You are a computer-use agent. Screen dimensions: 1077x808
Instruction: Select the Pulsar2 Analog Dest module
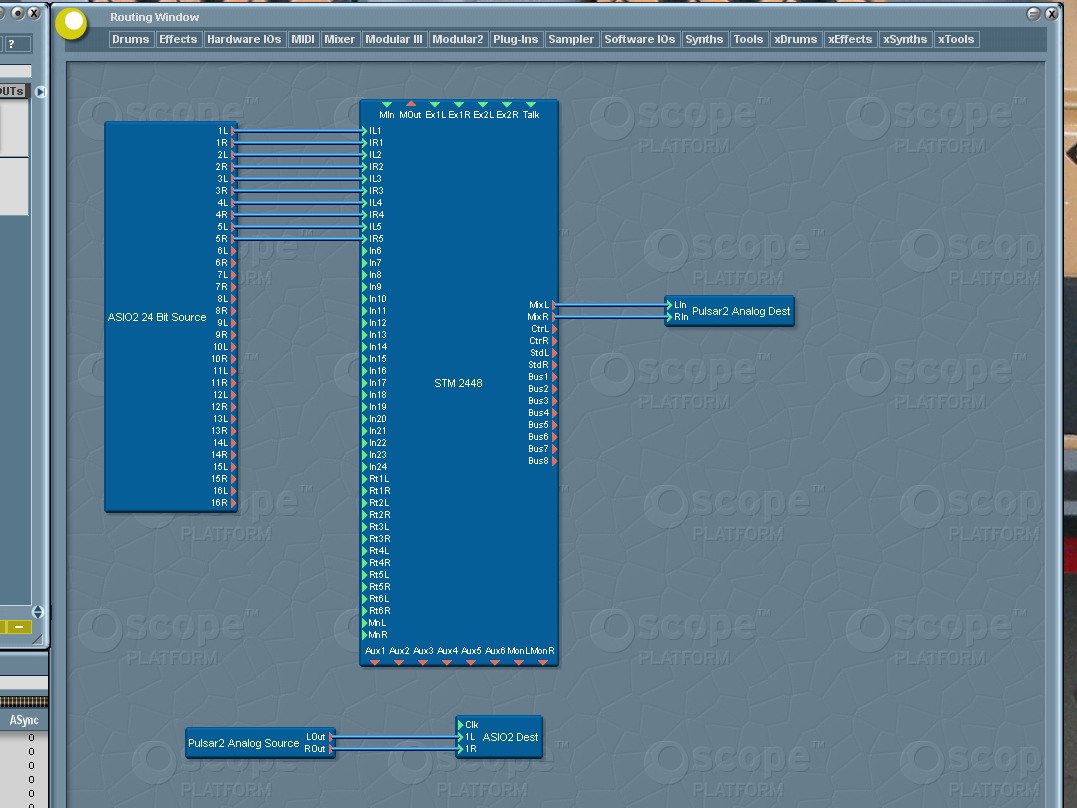pos(740,311)
